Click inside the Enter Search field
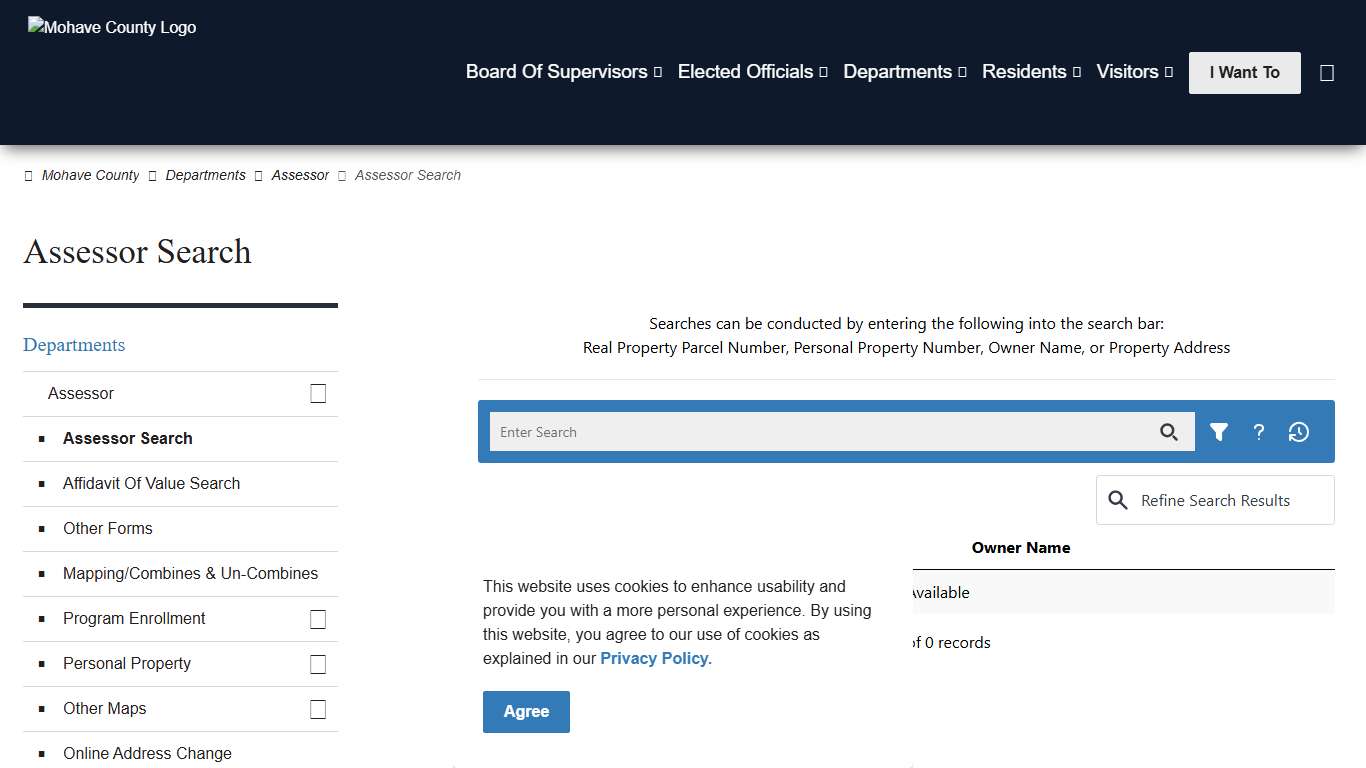Image resolution: width=1366 pixels, height=768 pixels. pyautogui.click(x=800, y=431)
